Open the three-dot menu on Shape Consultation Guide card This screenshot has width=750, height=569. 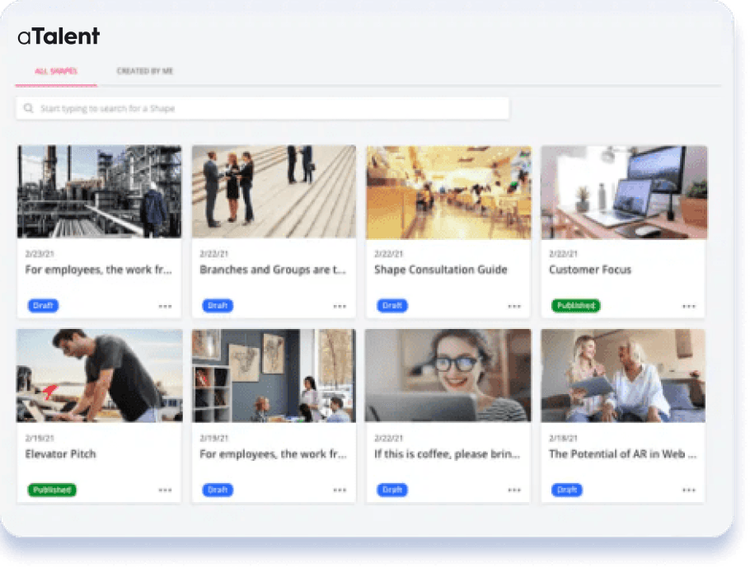(x=514, y=306)
